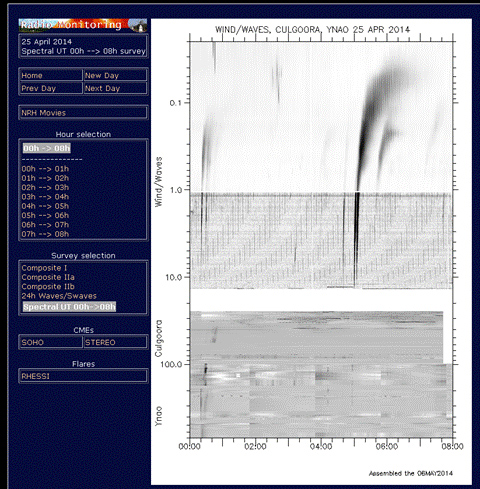This screenshot has height=489, width=480.
Task: Open the Composite IIa survey
Action: 48,277
